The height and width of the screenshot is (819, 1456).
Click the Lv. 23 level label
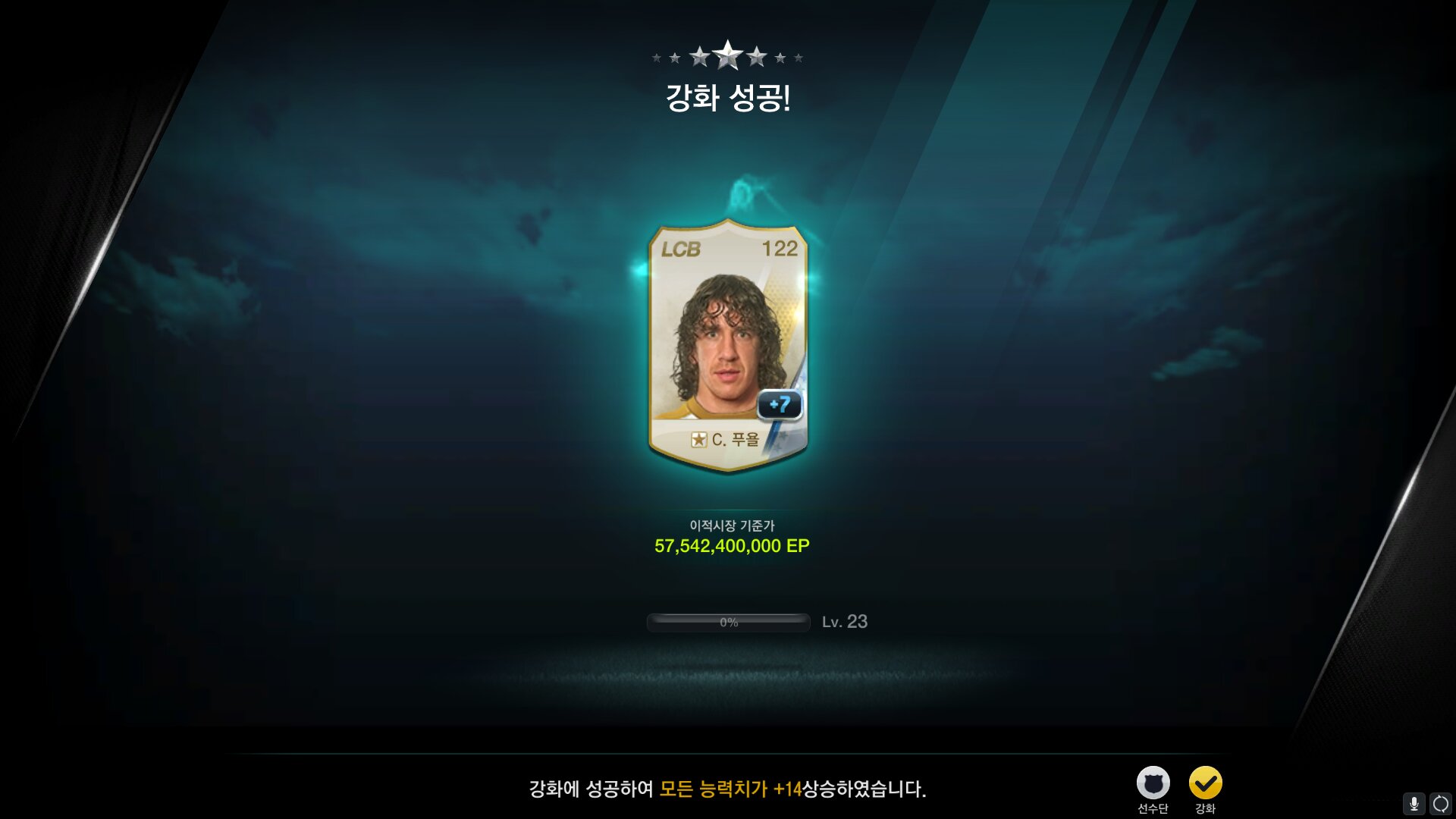coord(845,622)
